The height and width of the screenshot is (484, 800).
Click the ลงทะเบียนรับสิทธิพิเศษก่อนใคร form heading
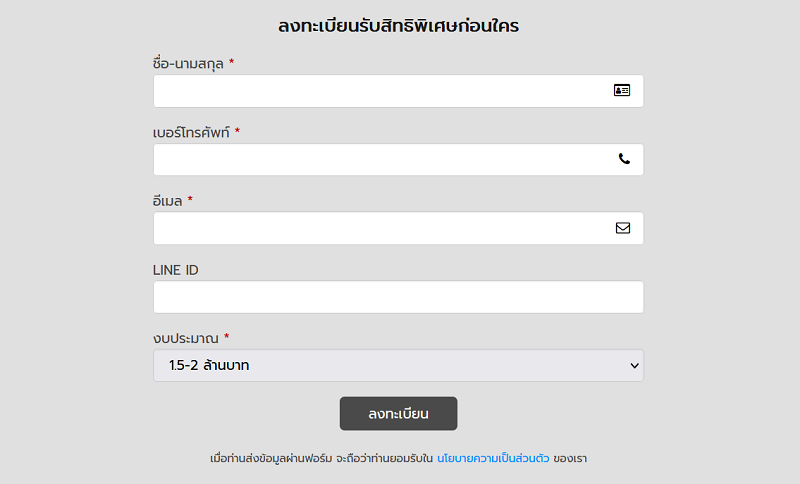tap(398, 27)
